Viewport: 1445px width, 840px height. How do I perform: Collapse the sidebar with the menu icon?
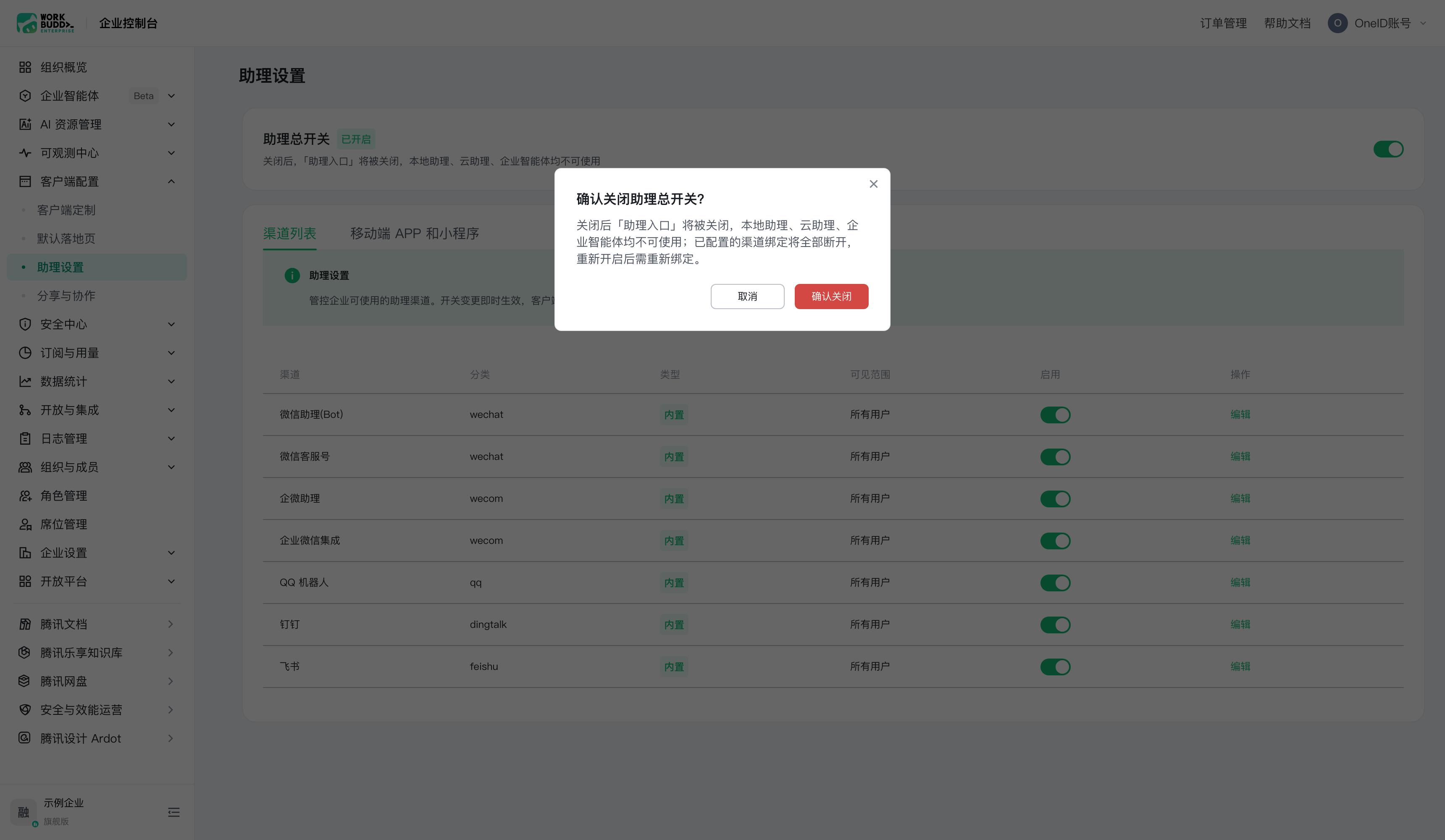click(174, 812)
